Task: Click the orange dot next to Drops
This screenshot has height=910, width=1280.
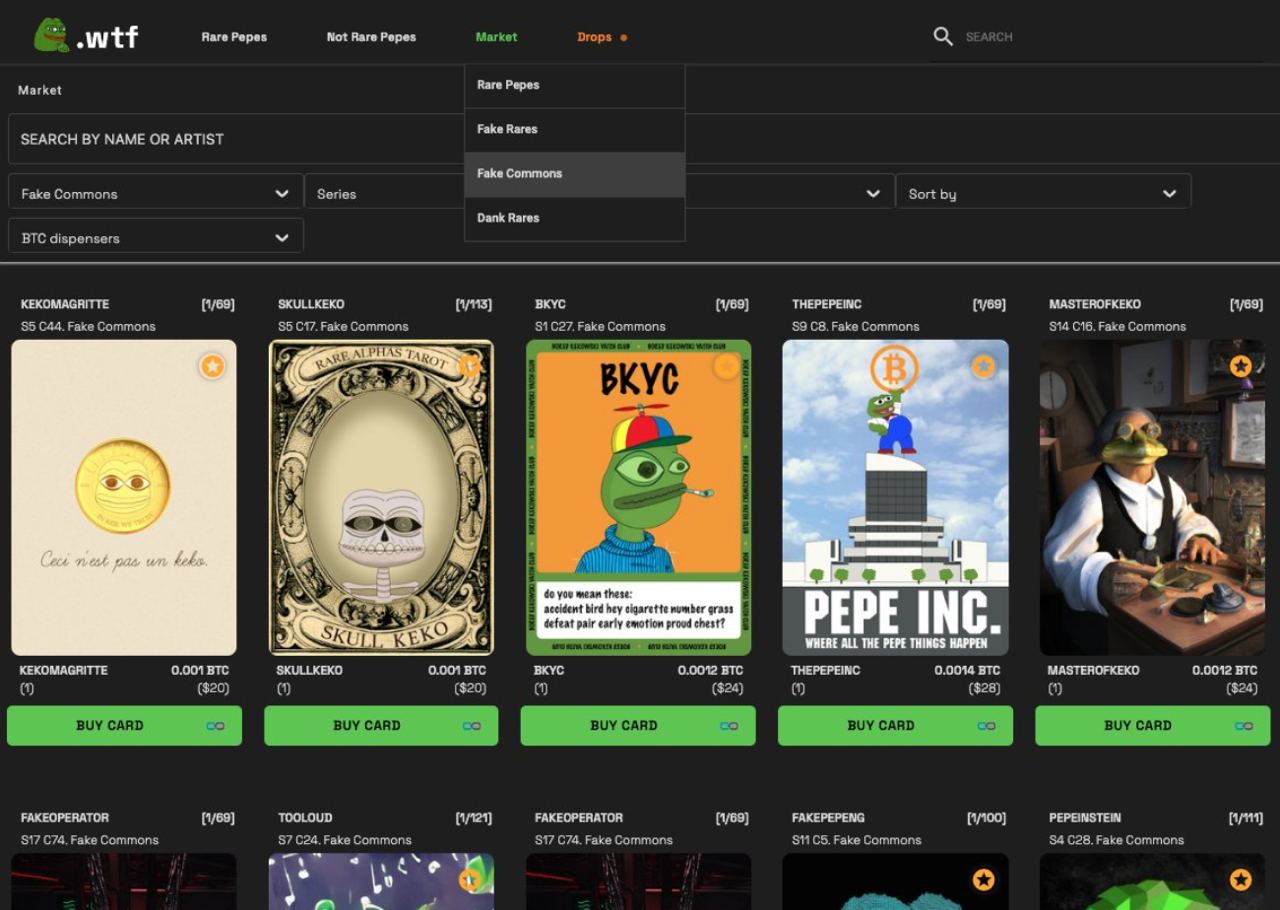Action: (x=624, y=37)
